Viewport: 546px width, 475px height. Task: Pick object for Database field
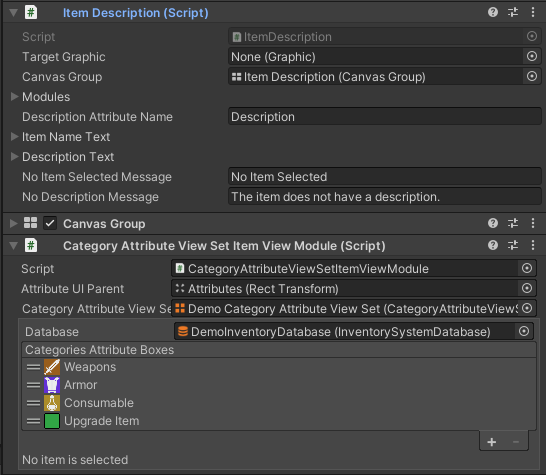[524, 331]
